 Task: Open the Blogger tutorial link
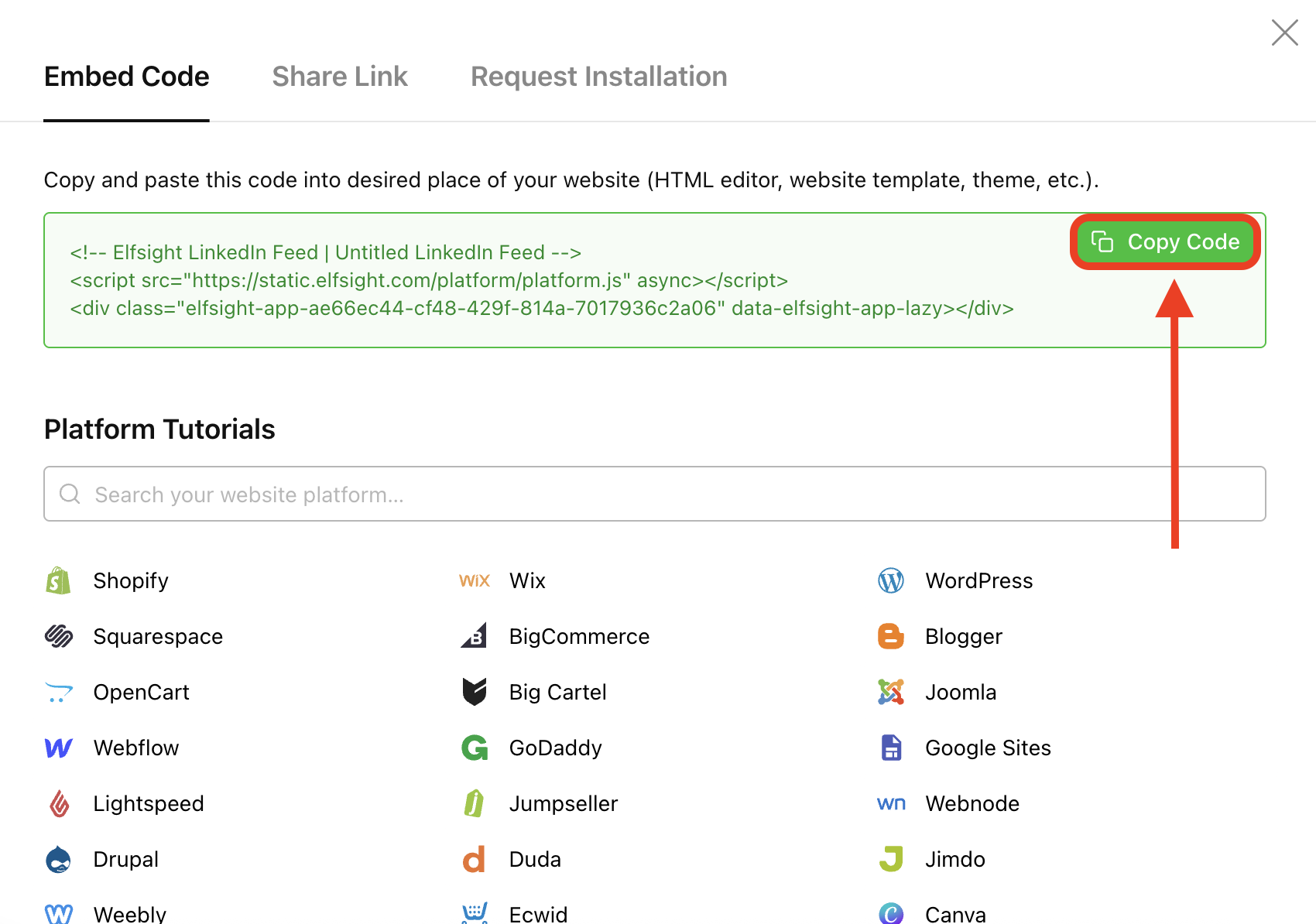(x=964, y=636)
